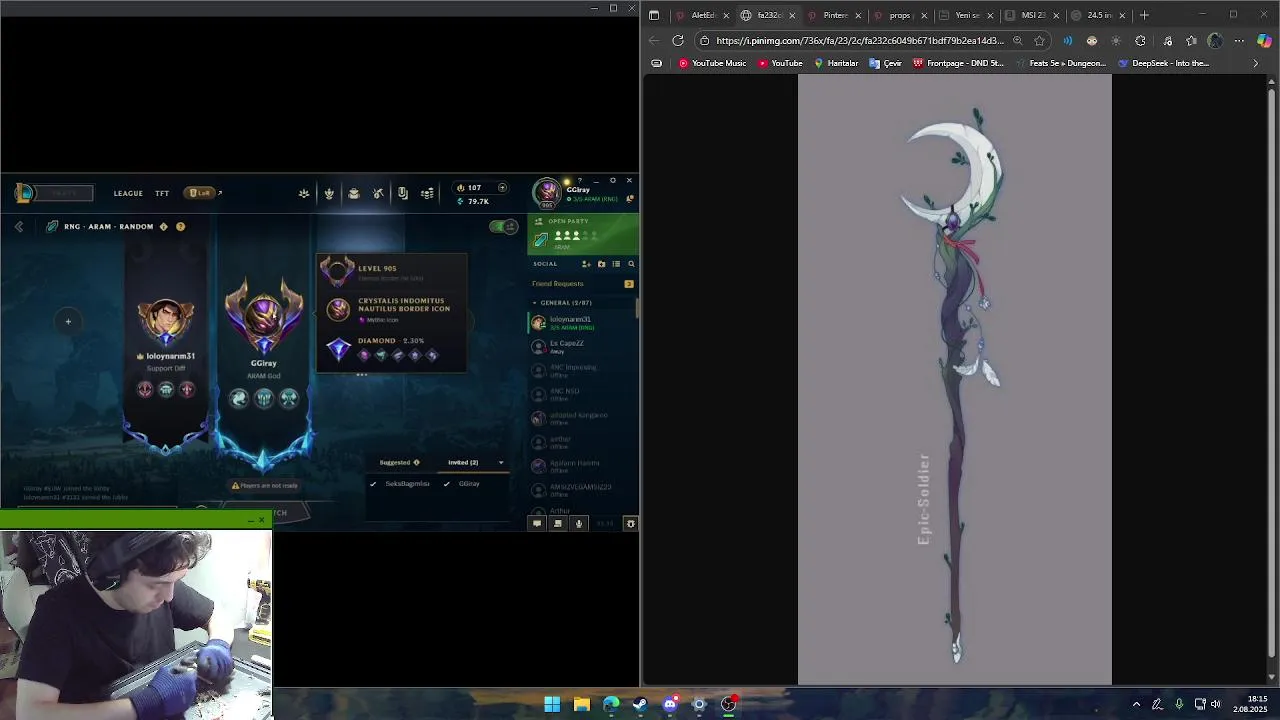Open the LEAGUE menu in client
This screenshot has width=1280, height=720.
pyautogui.click(x=128, y=193)
